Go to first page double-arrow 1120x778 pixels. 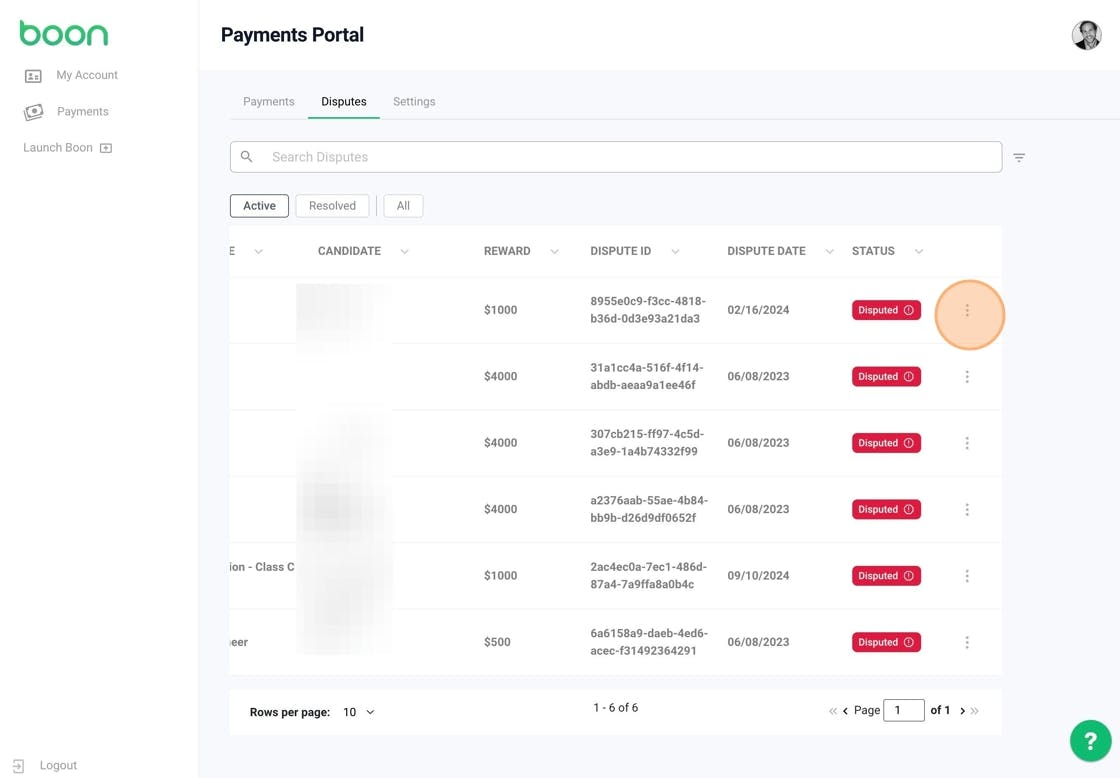[x=833, y=711]
